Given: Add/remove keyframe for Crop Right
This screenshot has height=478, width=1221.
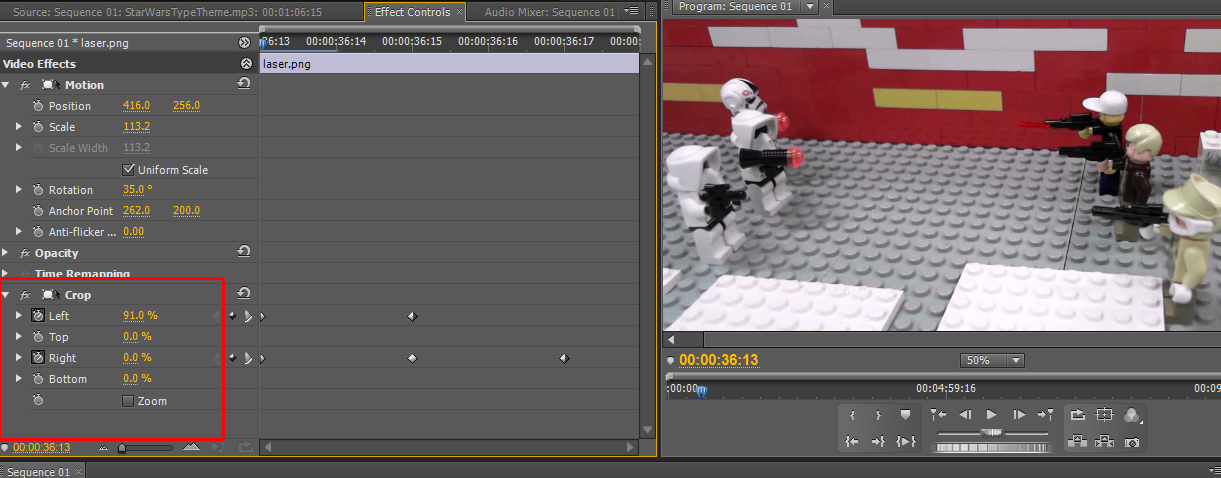Looking at the screenshot, I should 232,358.
